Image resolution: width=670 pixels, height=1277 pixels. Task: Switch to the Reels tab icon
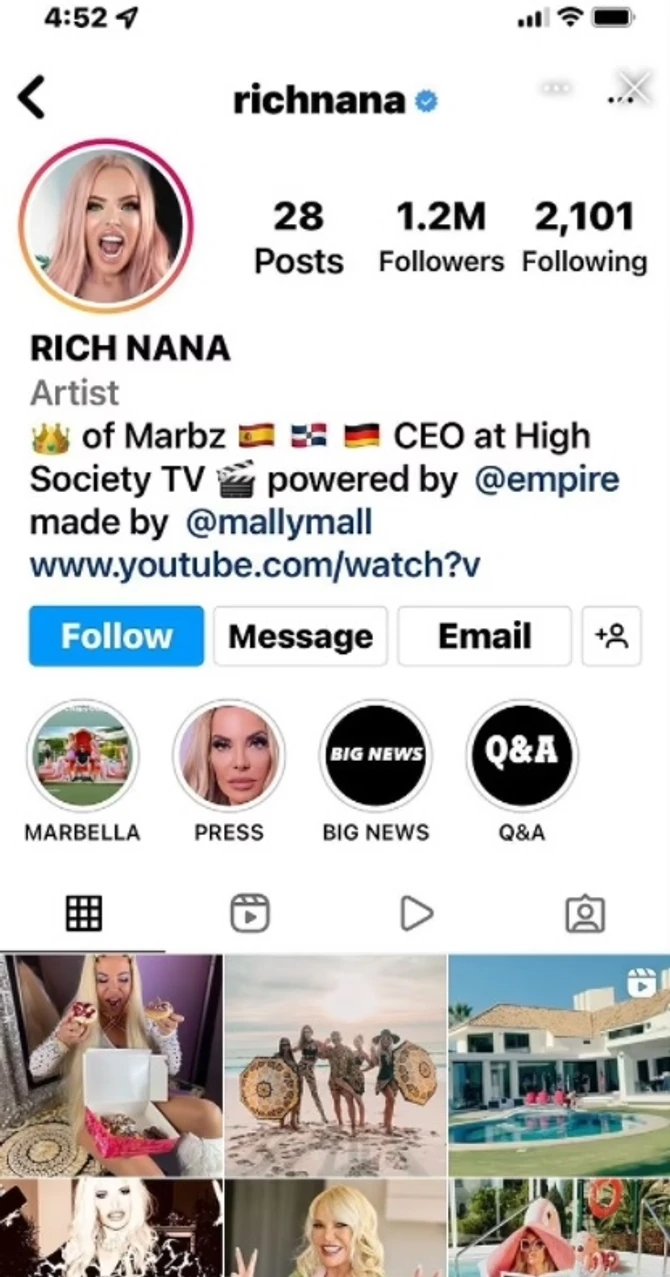pyautogui.click(x=251, y=911)
